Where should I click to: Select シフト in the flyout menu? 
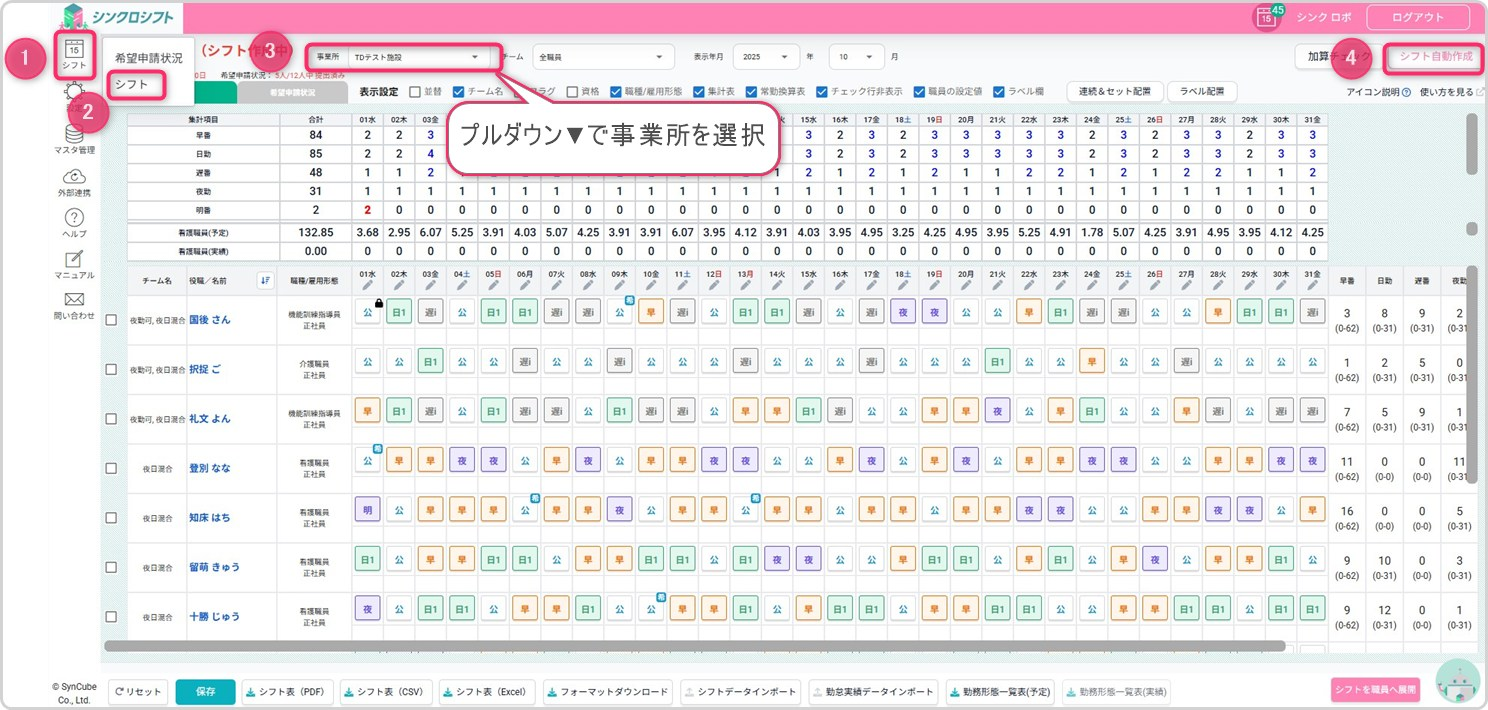pyautogui.click(x=133, y=85)
